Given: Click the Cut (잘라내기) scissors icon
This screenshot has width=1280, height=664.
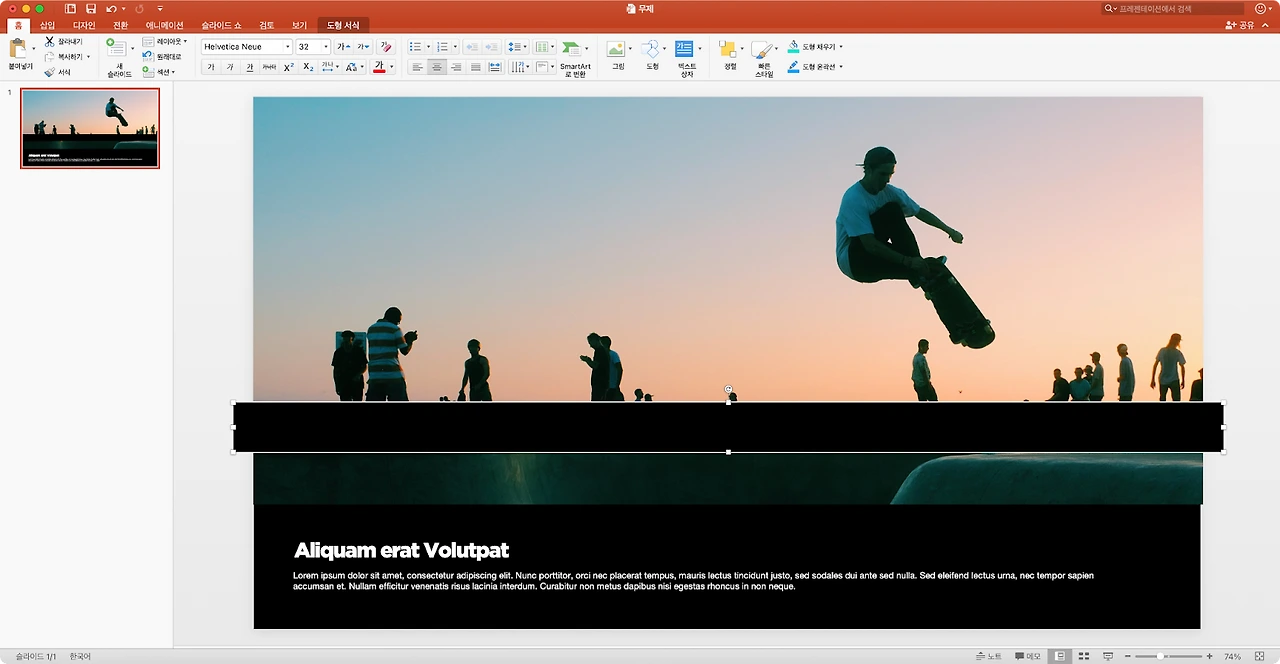Looking at the screenshot, I should [50, 42].
